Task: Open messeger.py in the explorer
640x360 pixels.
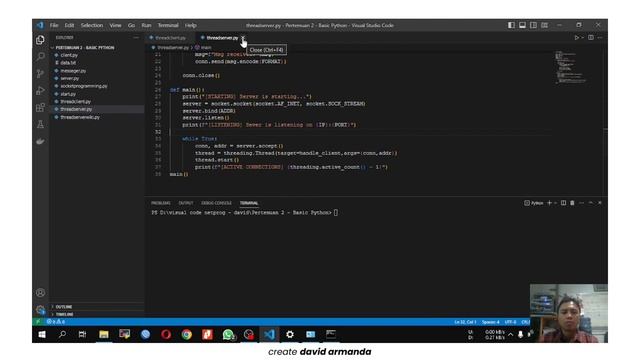Action: [73, 71]
